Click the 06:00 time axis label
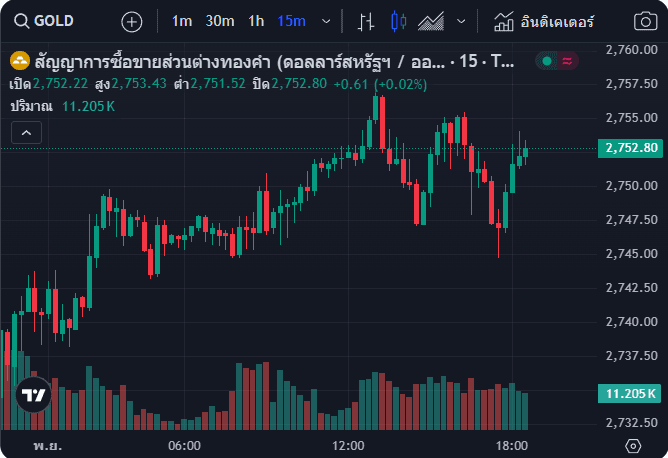Image resolution: width=668 pixels, height=458 pixels. (184, 446)
